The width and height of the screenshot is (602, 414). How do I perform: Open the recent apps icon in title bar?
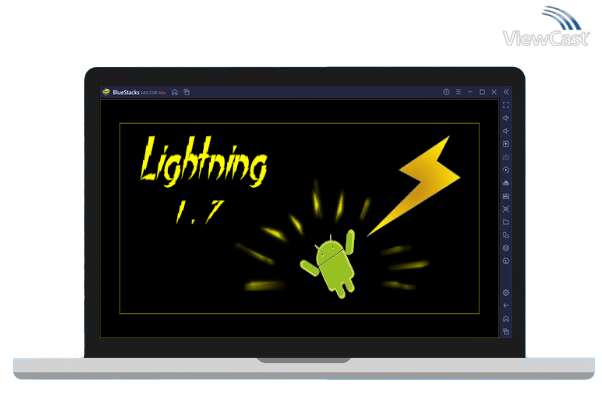coord(187,92)
